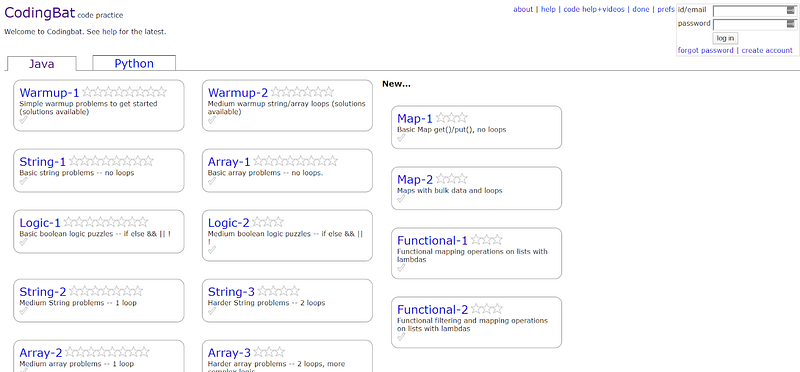The height and width of the screenshot is (372, 800).
Task: Open code help+videos link
Action: (x=594, y=9)
